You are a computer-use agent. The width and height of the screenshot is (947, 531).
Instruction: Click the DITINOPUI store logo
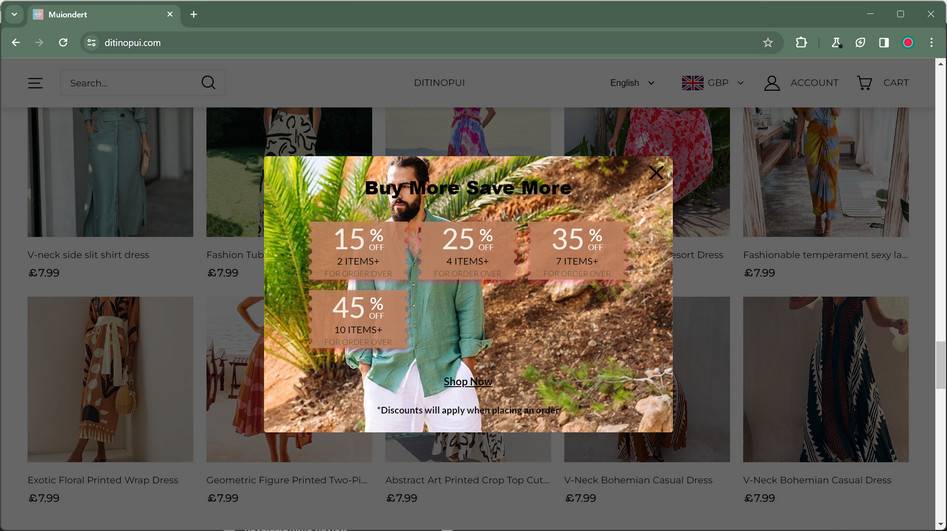tap(439, 83)
